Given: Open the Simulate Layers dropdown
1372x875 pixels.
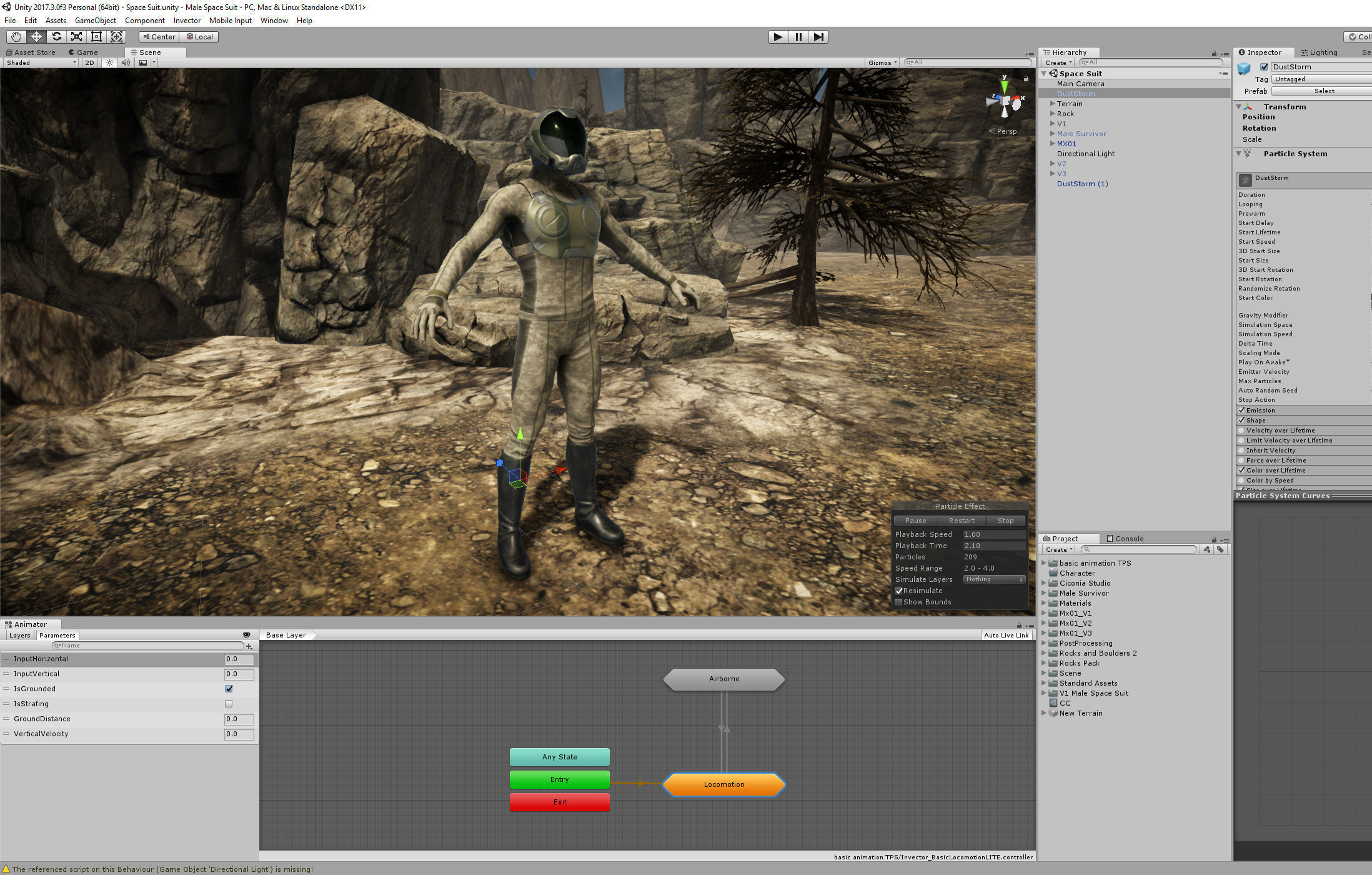Looking at the screenshot, I should (x=994, y=579).
